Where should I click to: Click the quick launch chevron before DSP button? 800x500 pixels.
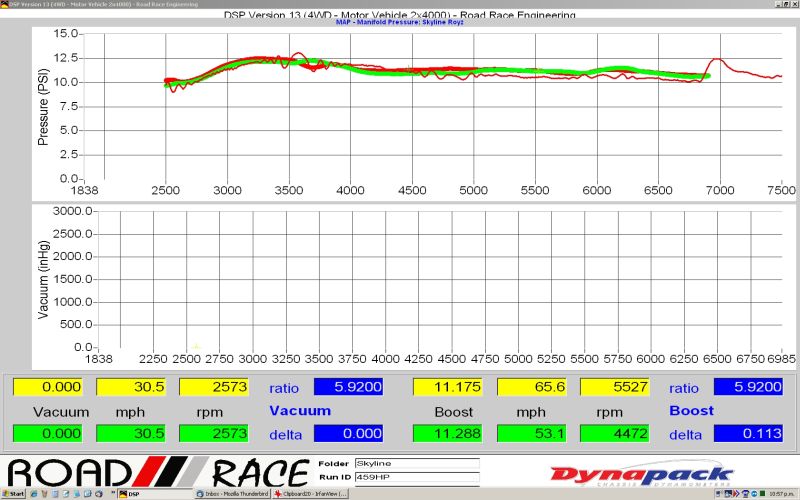(x=113, y=492)
